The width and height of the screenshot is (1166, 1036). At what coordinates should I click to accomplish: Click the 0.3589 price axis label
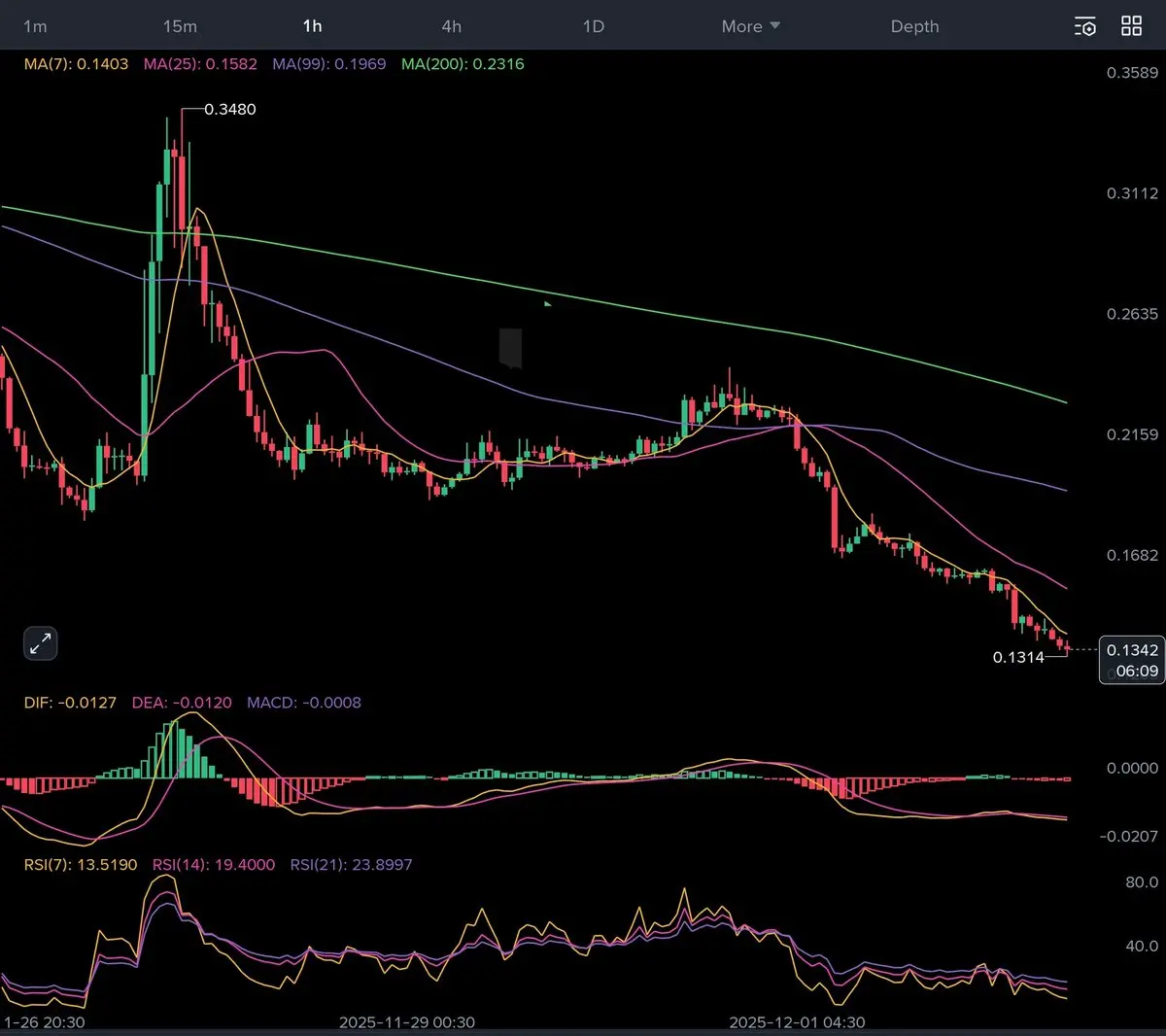[1132, 73]
